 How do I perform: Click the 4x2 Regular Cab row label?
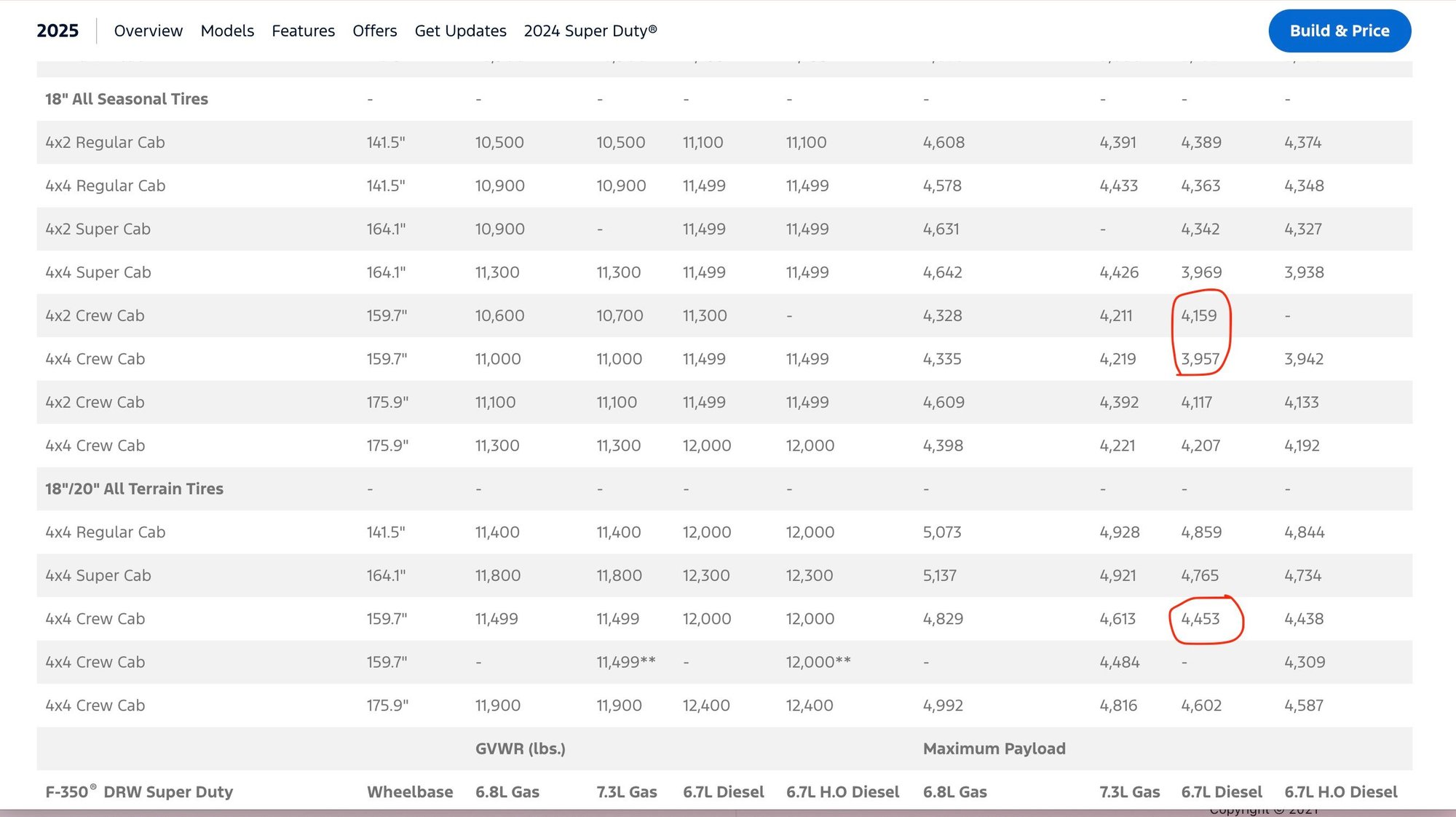pyautogui.click(x=105, y=143)
